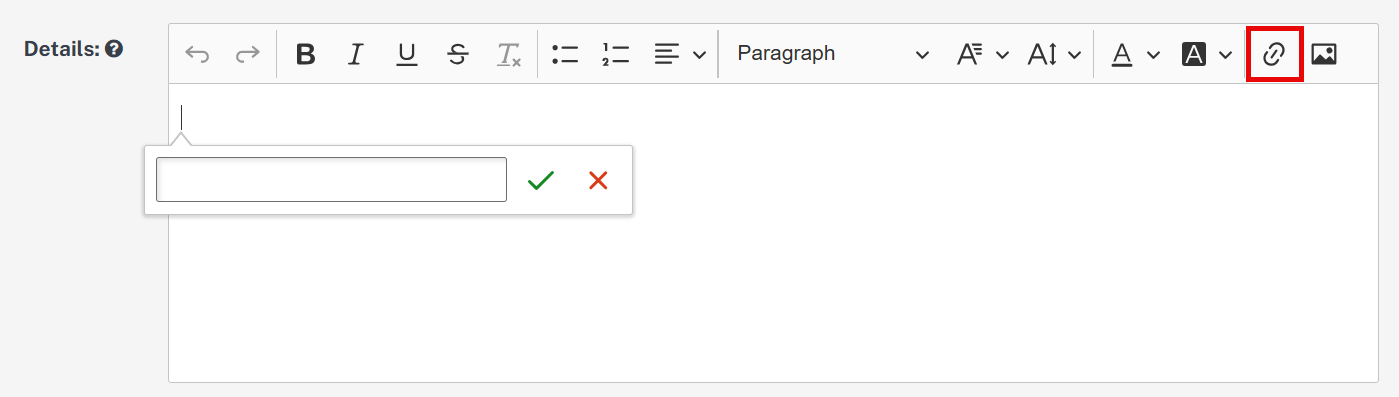Click the Insert image icon
Image resolution: width=1399 pixels, height=397 pixels.
tap(1324, 54)
